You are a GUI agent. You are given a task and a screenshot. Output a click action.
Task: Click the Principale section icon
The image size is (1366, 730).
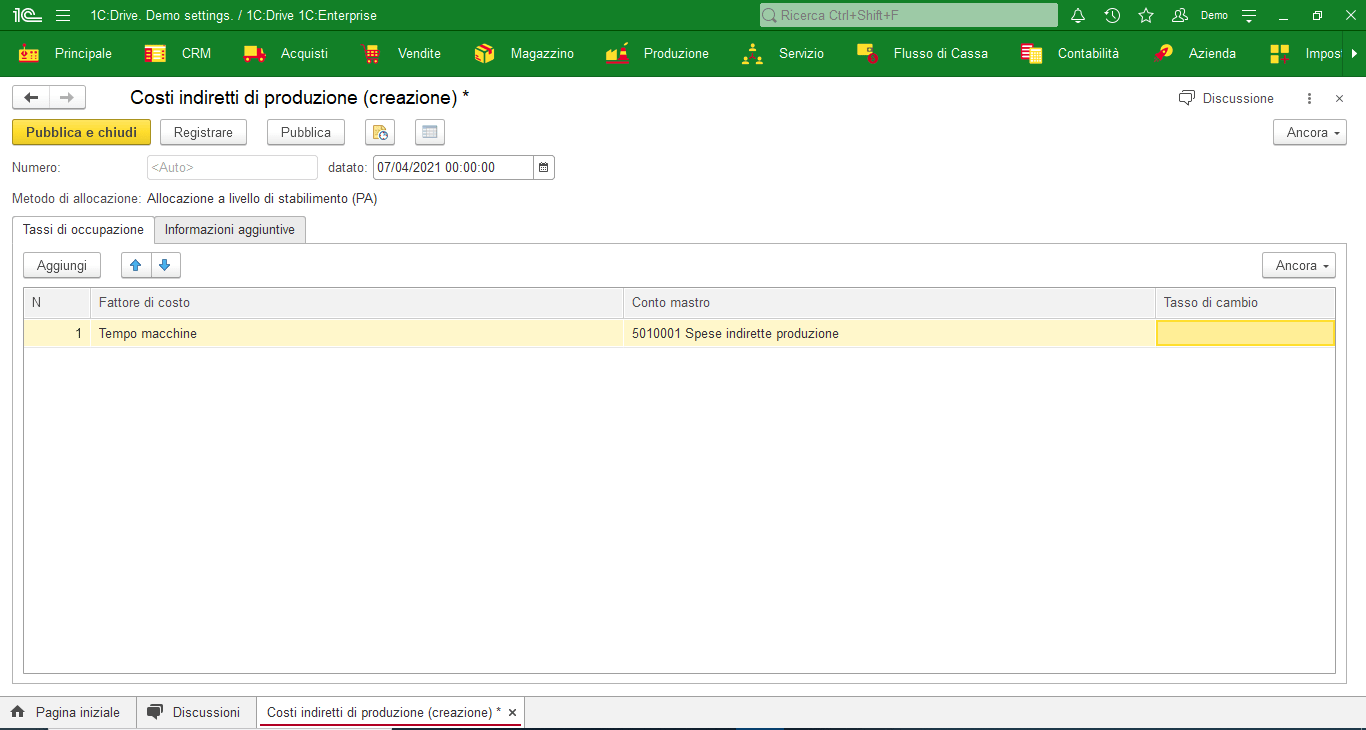pos(29,54)
